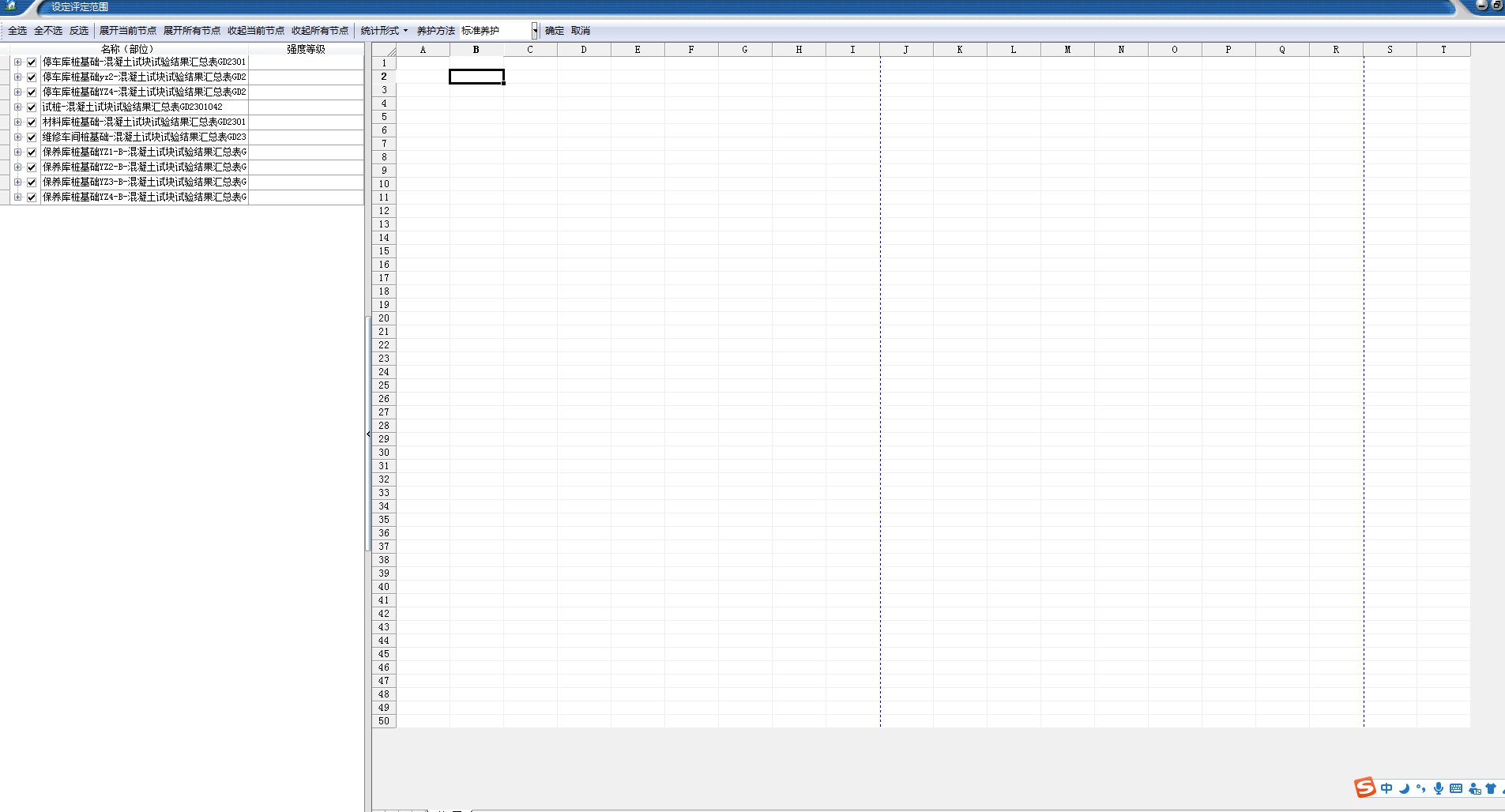
Task: Click the home icon in the title bar
Action: point(11,6)
